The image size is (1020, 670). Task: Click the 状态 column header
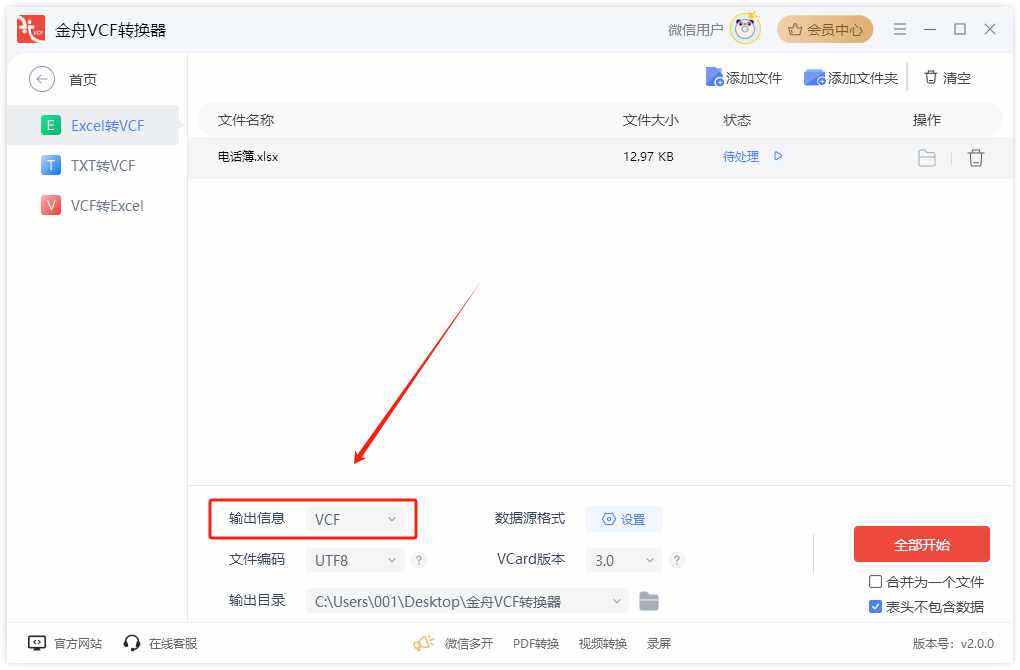737,120
